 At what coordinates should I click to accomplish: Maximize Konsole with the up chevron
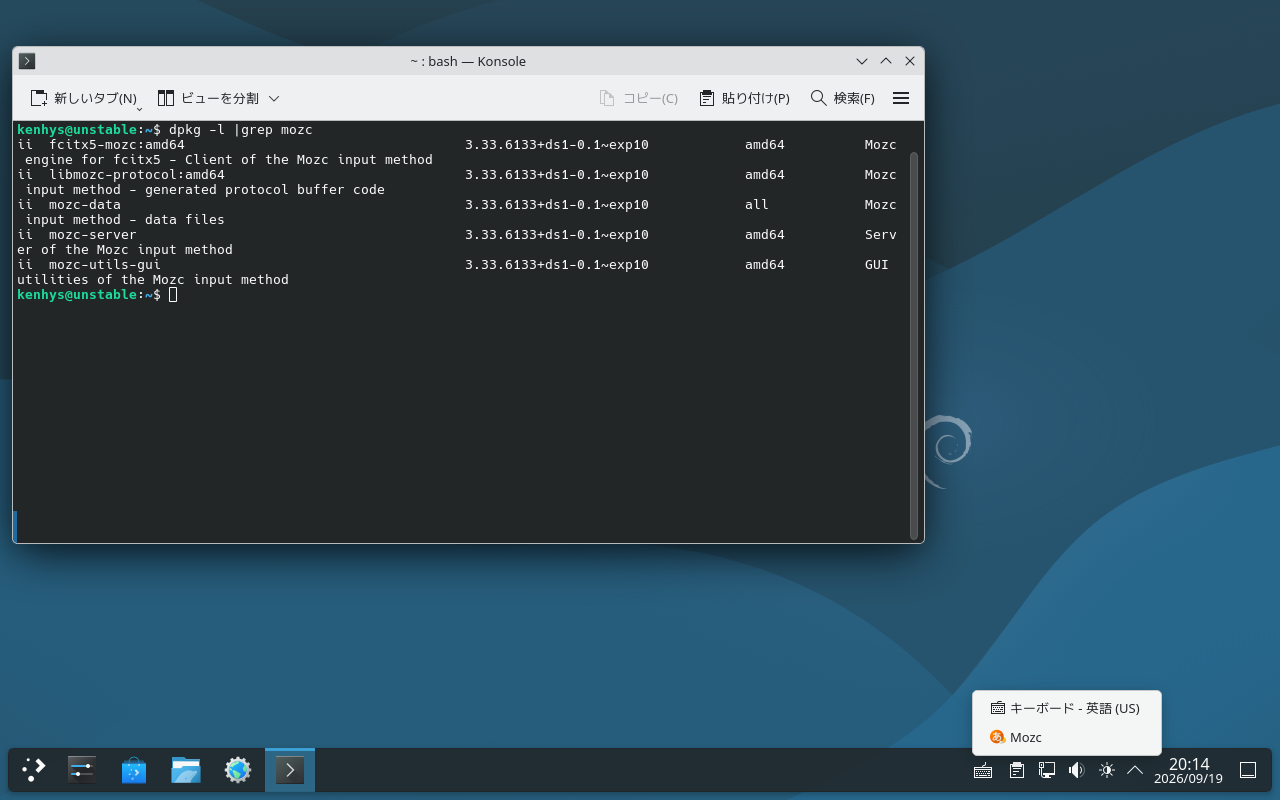(886, 61)
